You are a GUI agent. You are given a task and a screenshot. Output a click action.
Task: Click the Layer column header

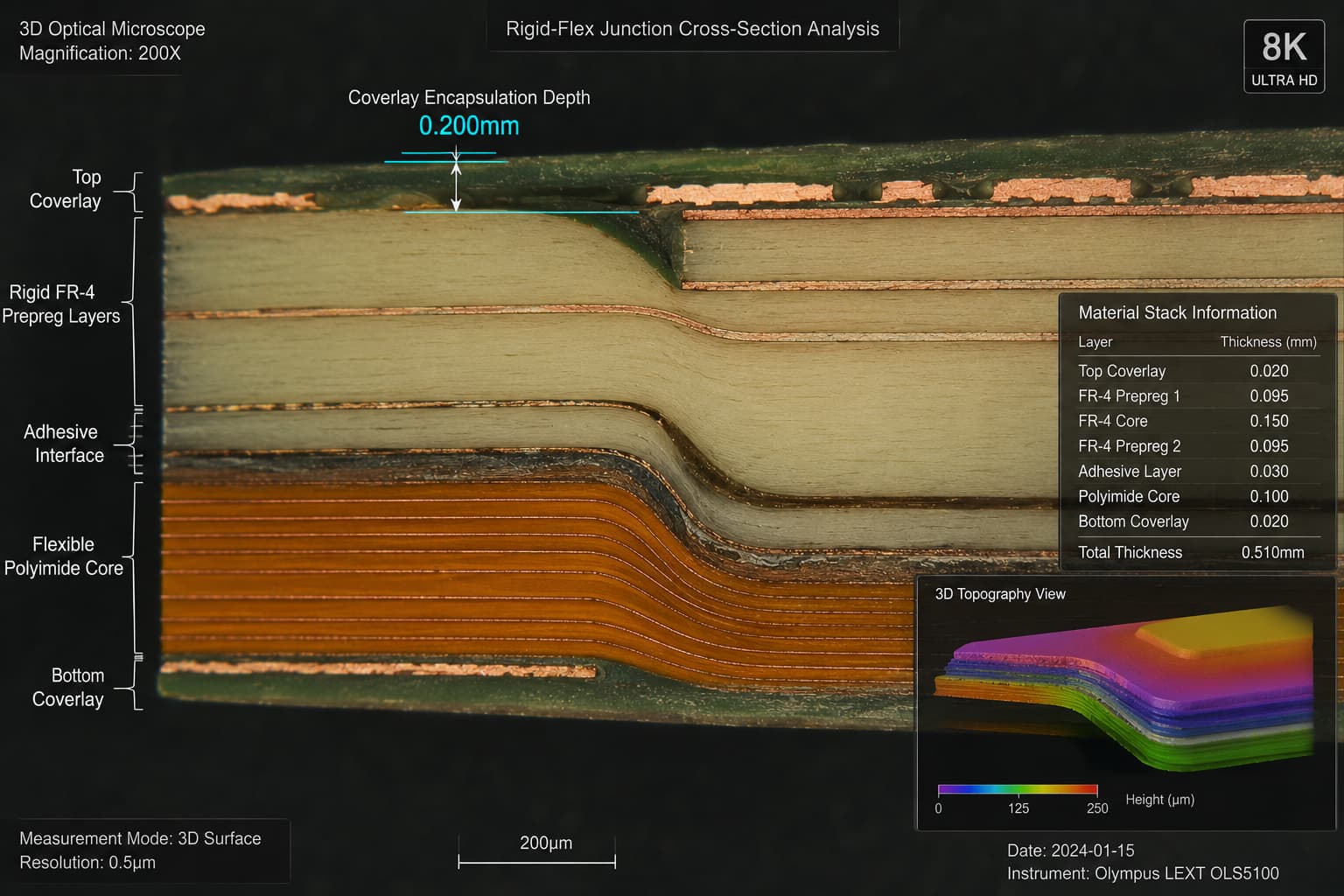1095,342
